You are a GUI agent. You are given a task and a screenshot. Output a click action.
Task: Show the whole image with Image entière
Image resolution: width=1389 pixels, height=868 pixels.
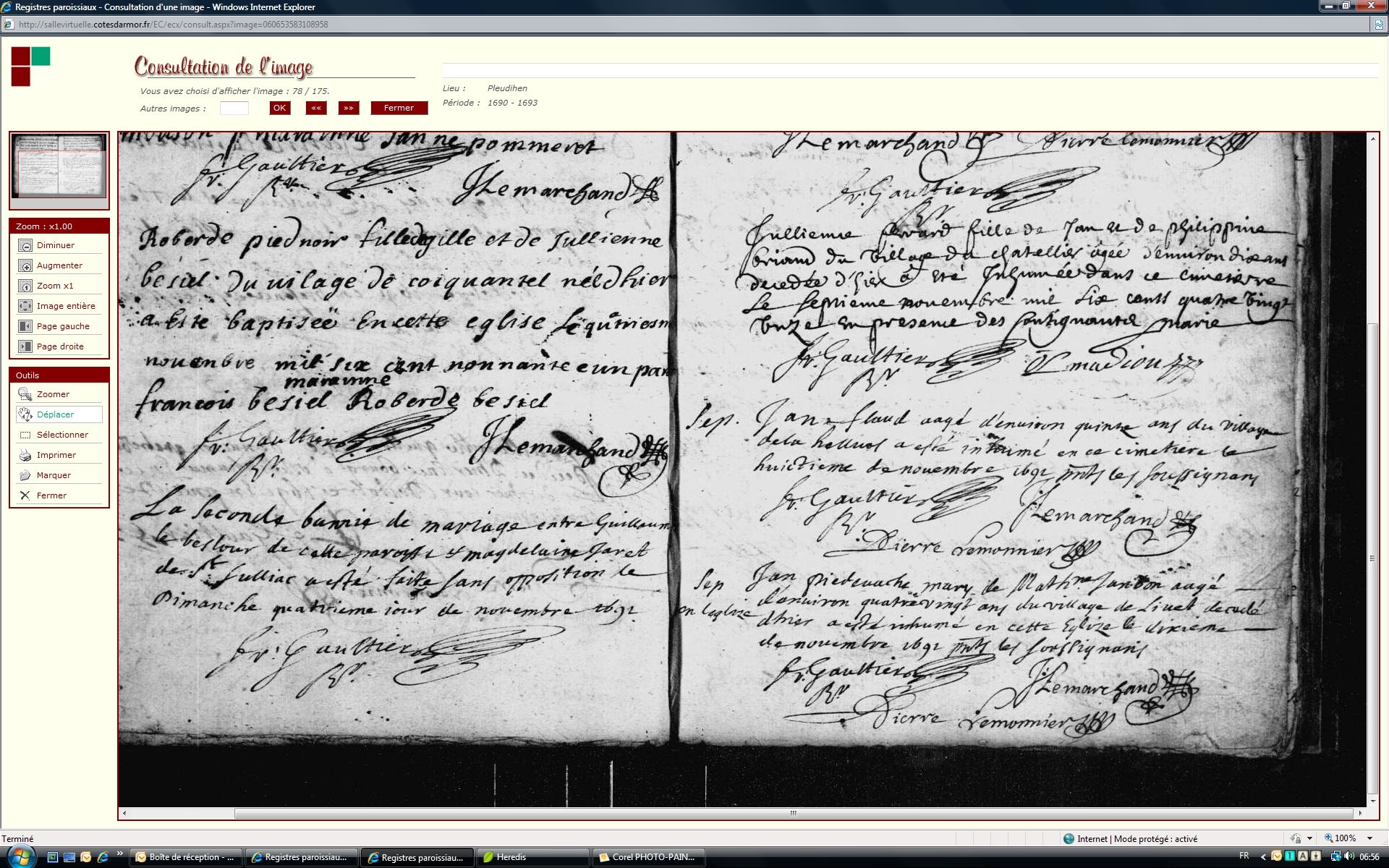tap(25, 306)
